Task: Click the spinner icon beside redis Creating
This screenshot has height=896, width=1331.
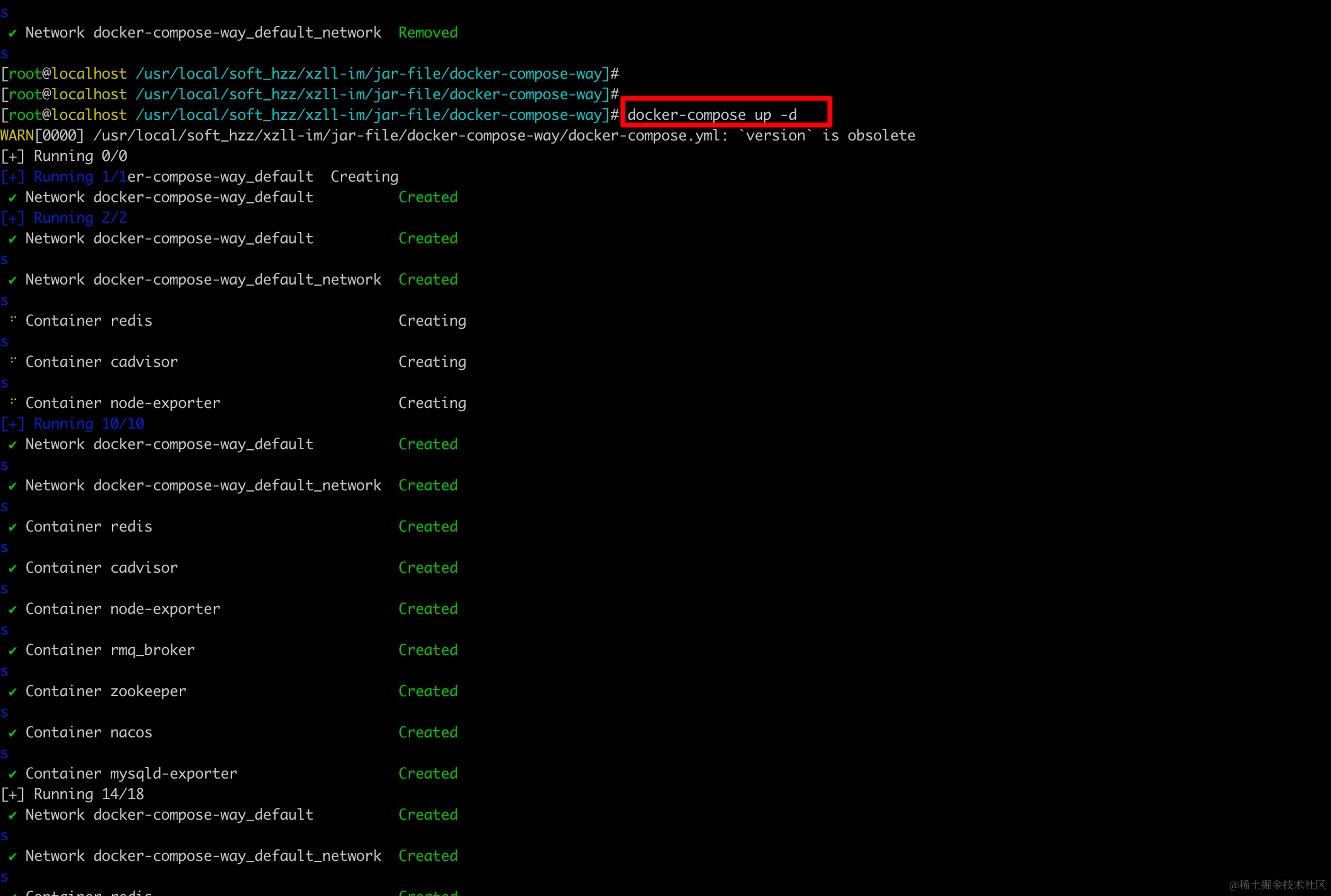Action: (13, 319)
